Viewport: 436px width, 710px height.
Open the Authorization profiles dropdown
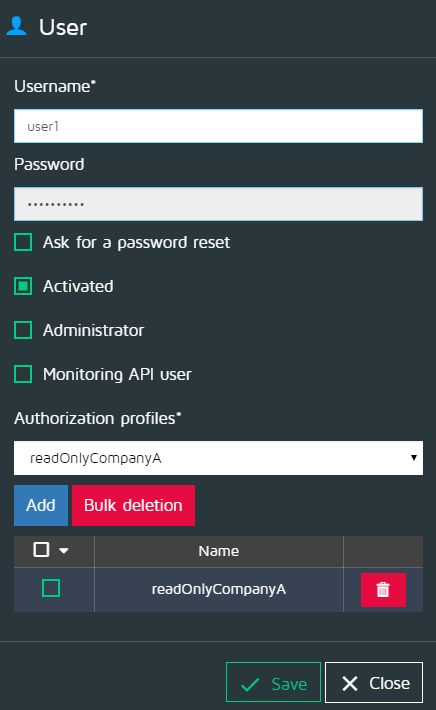[218, 458]
